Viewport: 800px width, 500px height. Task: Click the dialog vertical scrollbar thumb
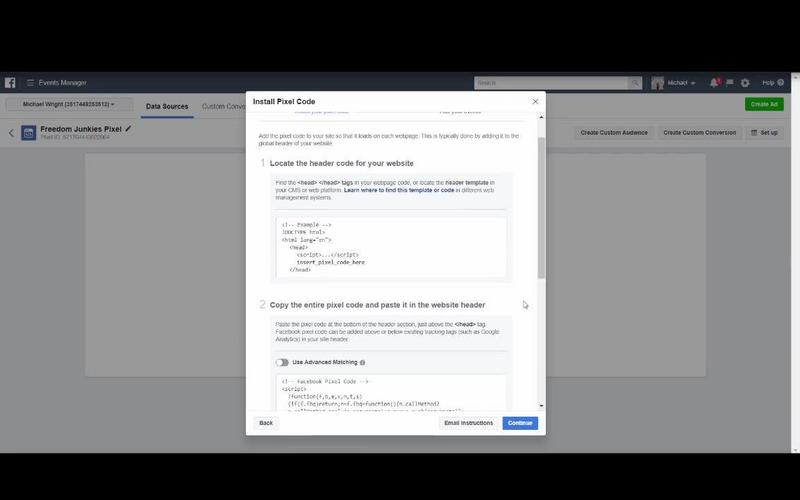tap(541, 208)
